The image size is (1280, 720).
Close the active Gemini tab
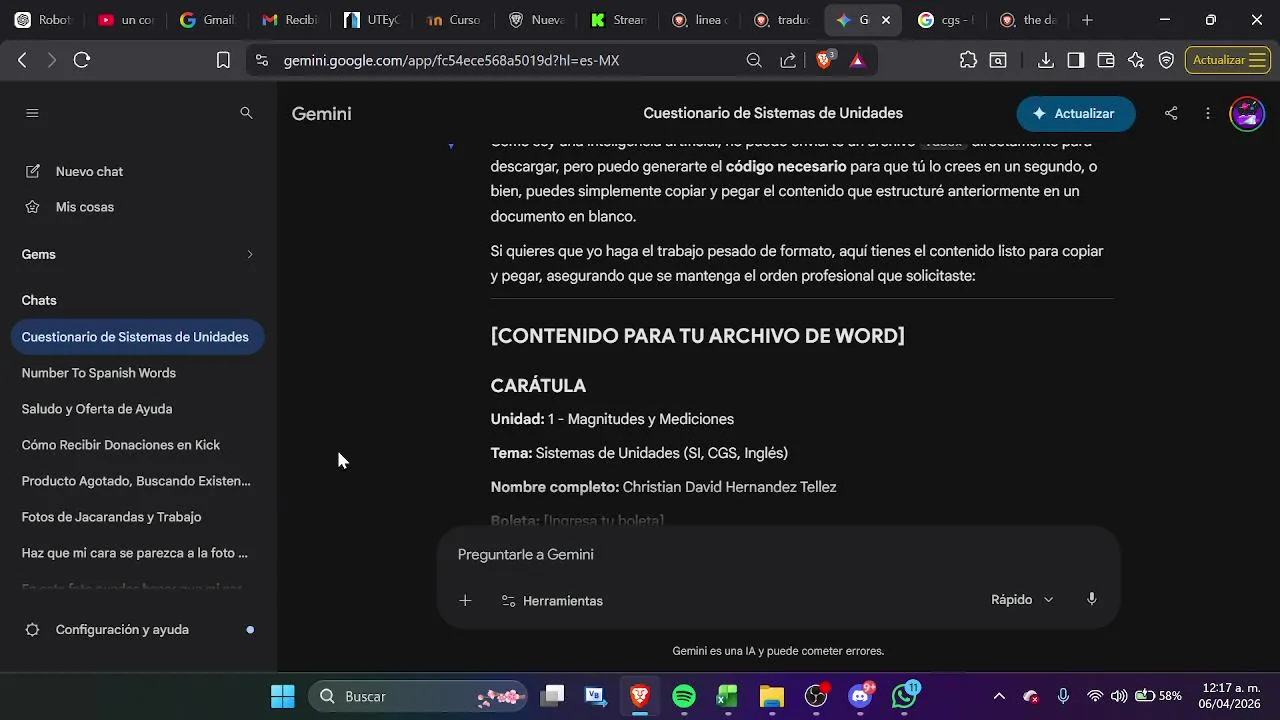pyautogui.click(x=885, y=20)
